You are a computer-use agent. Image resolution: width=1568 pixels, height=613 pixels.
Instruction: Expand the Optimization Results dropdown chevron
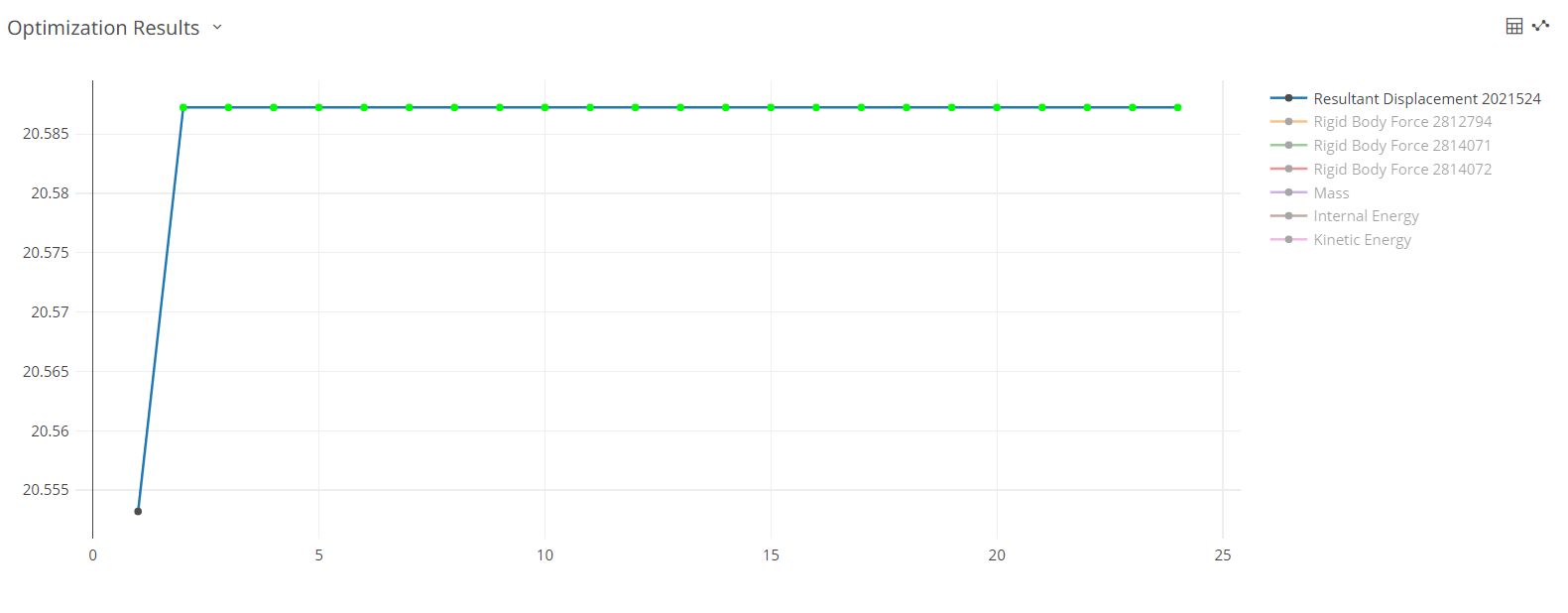pyautogui.click(x=217, y=27)
